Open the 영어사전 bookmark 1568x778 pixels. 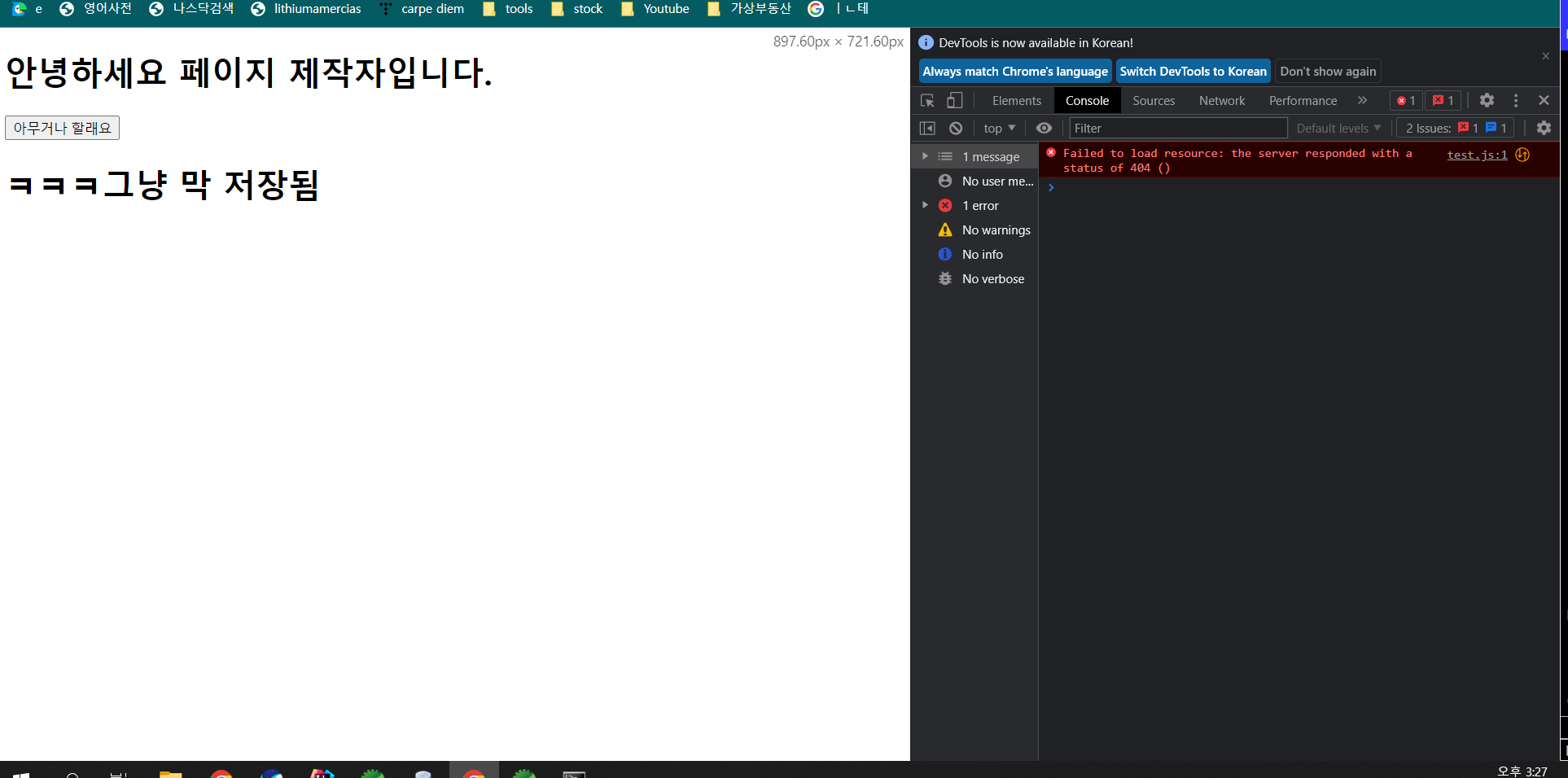pyautogui.click(x=95, y=9)
